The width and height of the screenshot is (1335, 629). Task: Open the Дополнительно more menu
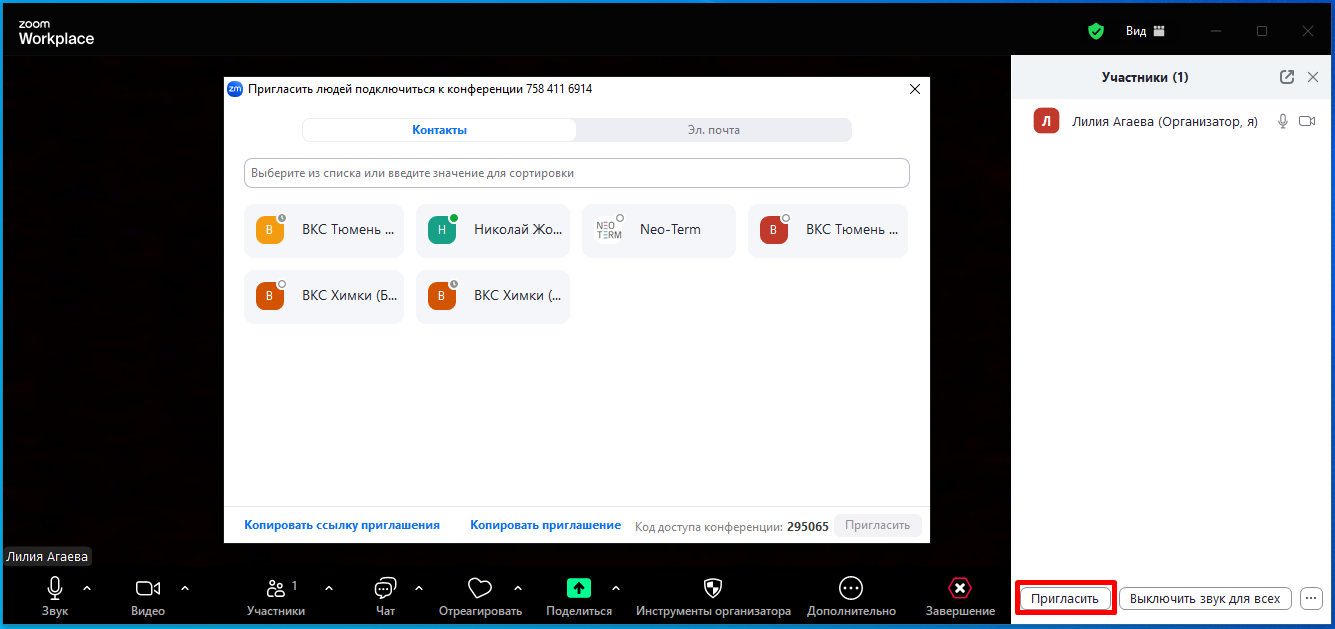click(x=851, y=596)
